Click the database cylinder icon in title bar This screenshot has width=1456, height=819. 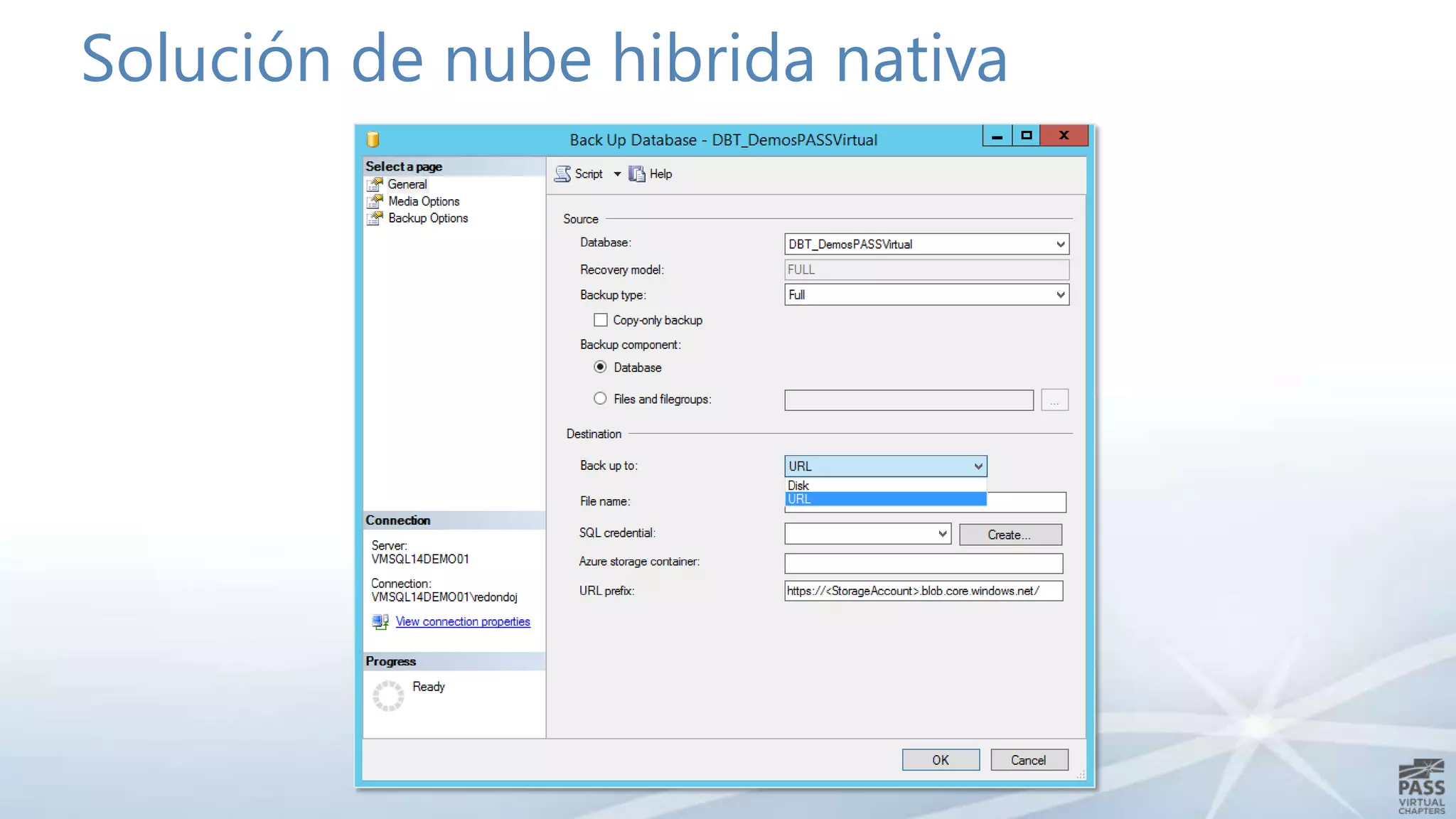point(373,139)
